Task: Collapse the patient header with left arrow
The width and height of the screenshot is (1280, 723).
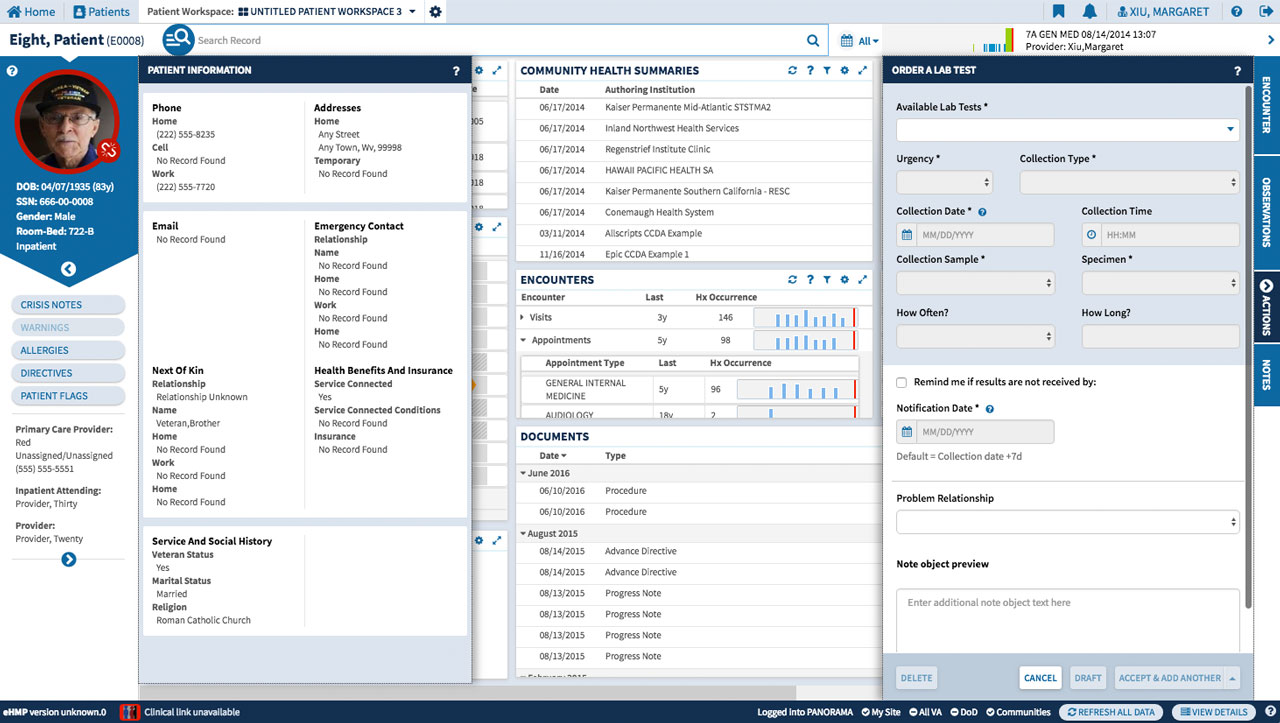Action: point(68,269)
